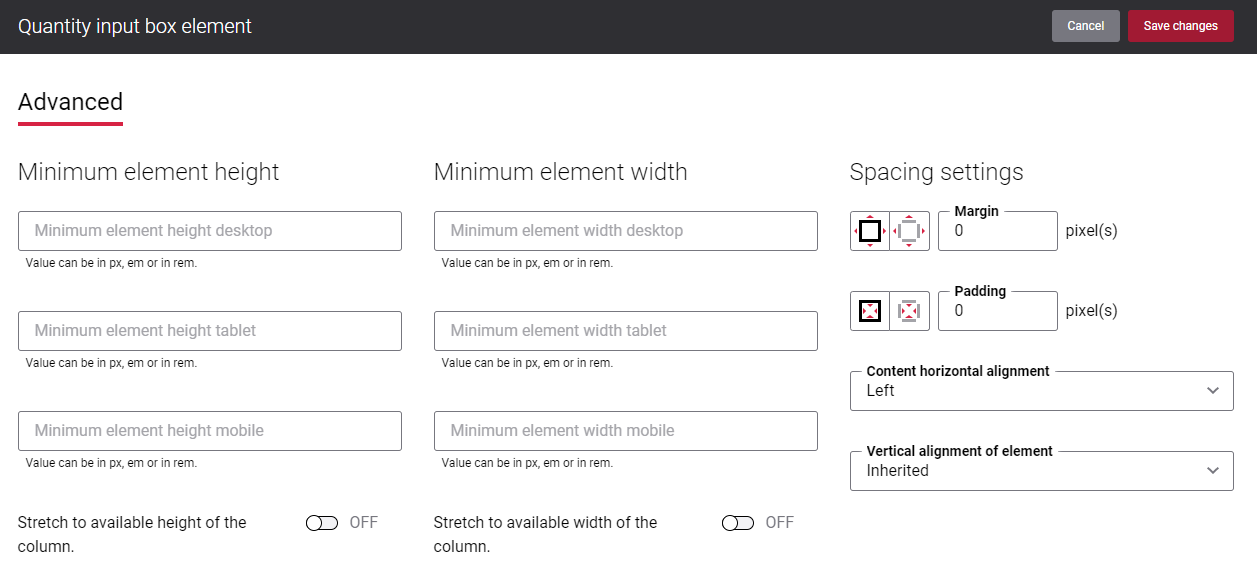Viewport: 1257px width, 581px height.
Task: Select the uniform padding (all sides) icon
Action: (x=869, y=310)
